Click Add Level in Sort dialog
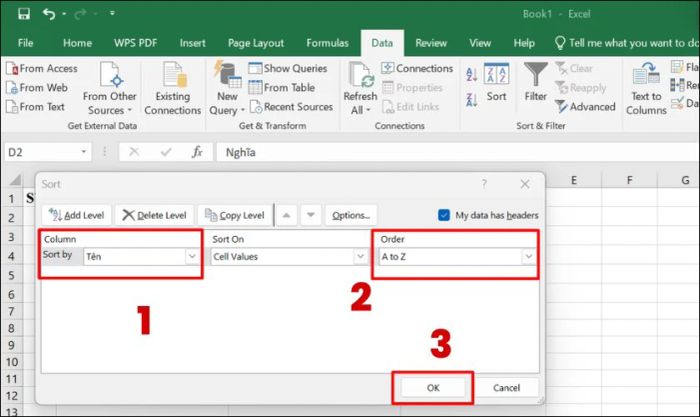Image resolution: width=700 pixels, height=417 pixels. (x=76, y=215)
